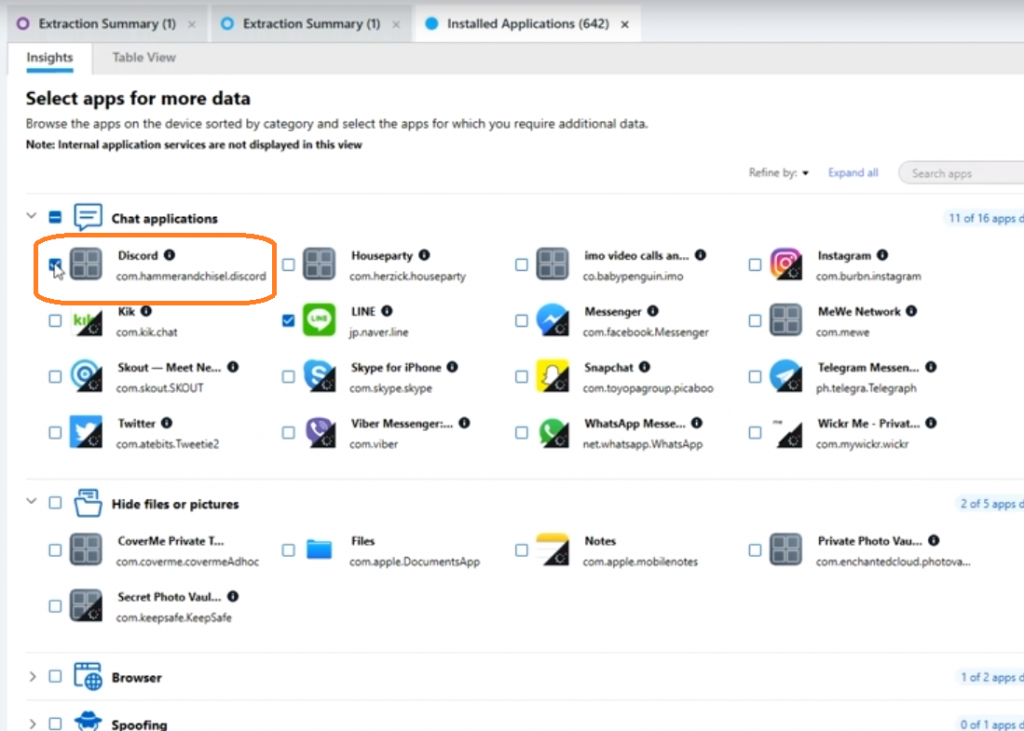Screen dimensions: 1024x731
Task: Click the Skout app icon
Action: click(86, 376)
